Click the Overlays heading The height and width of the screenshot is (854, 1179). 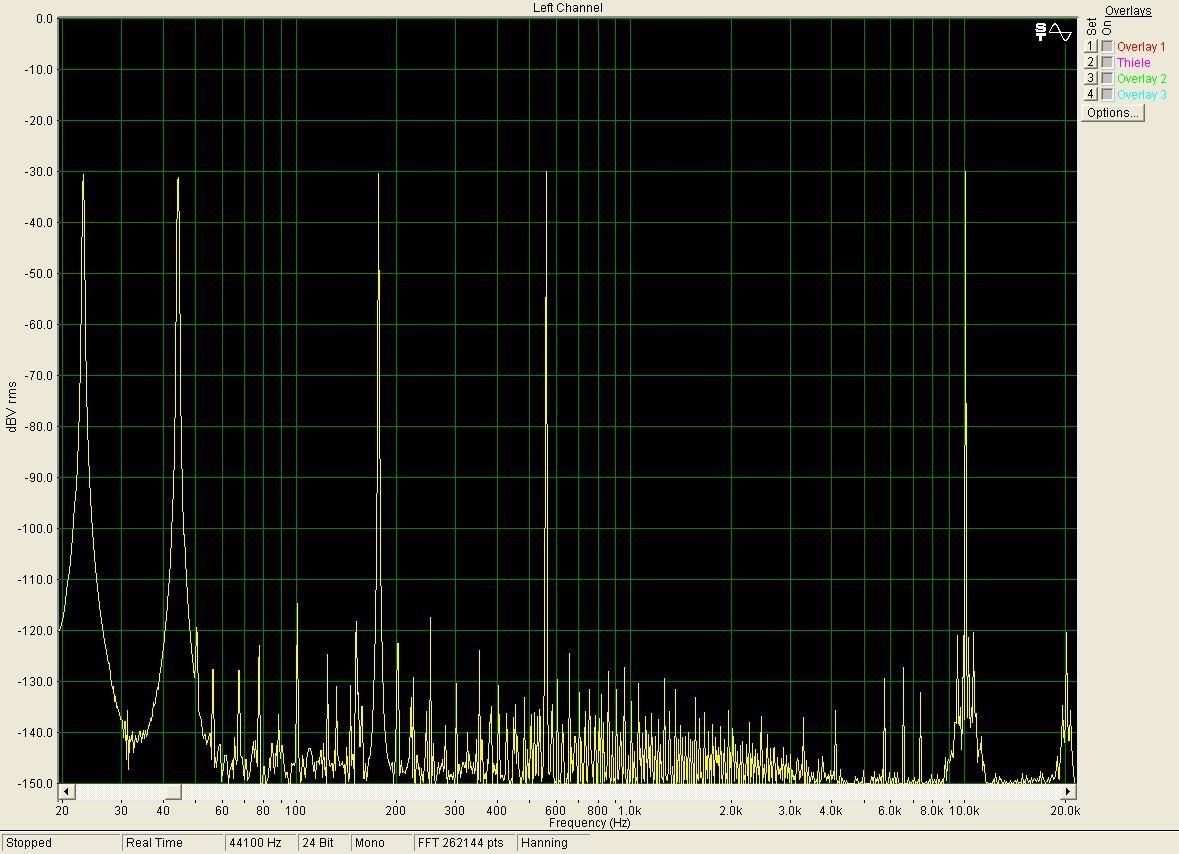1128,11
